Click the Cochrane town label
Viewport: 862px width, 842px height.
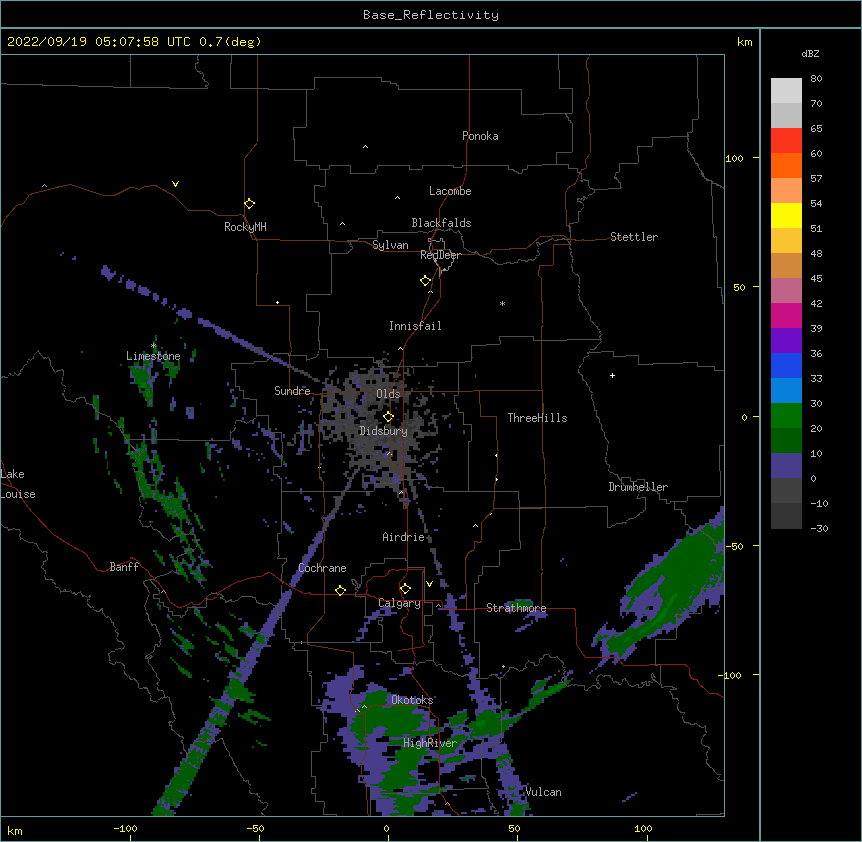pyautogui.click(x=322, y=568)
